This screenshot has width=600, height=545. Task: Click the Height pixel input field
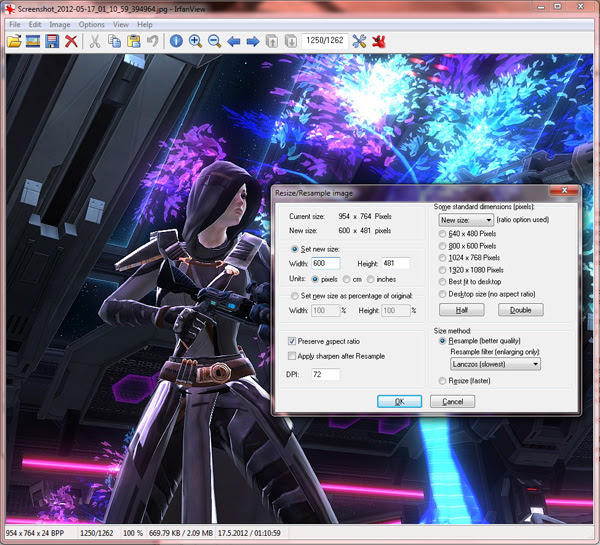(x=396, y=263)
